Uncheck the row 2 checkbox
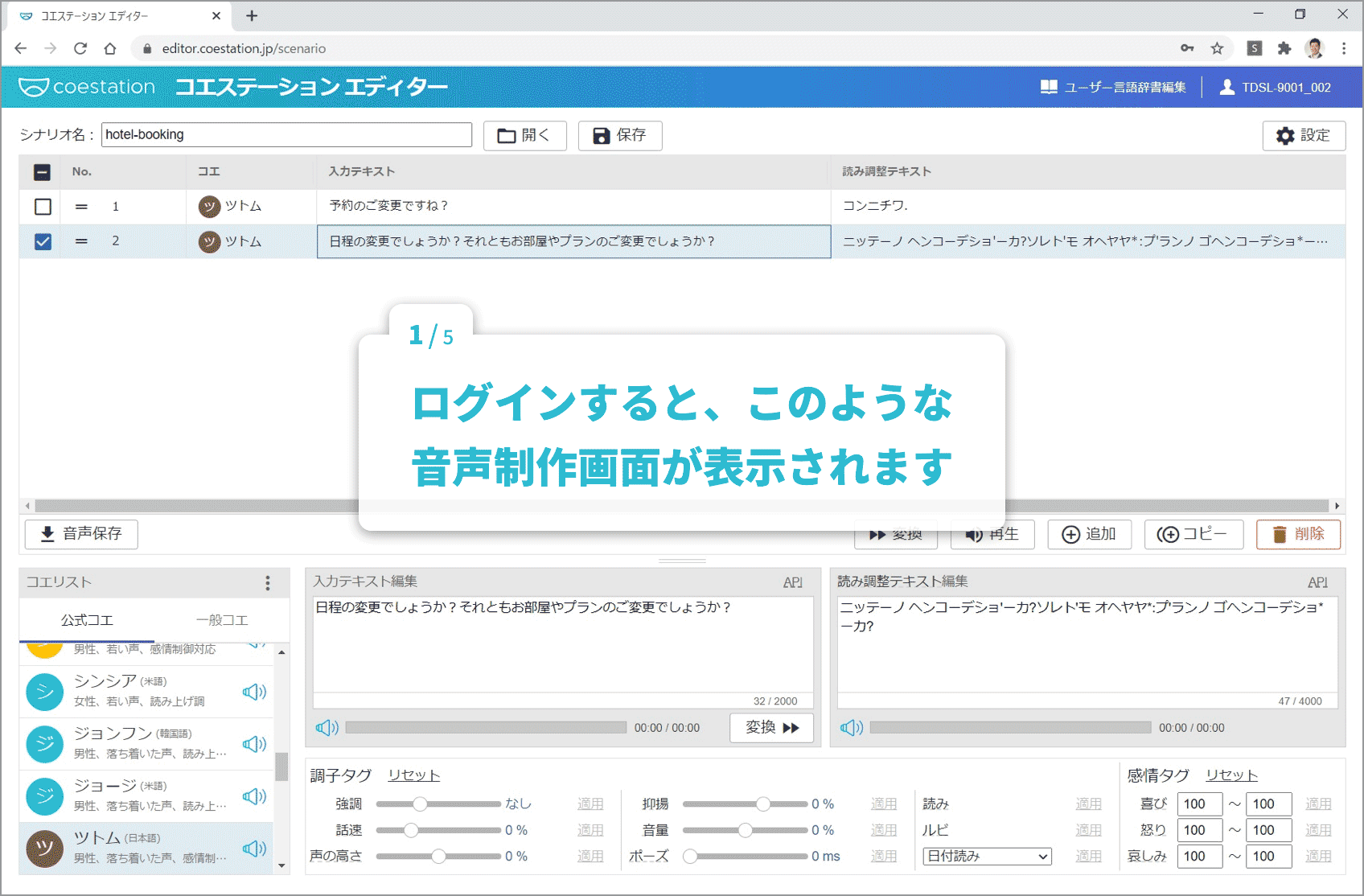1364x896 pixels. pos(43,241)
